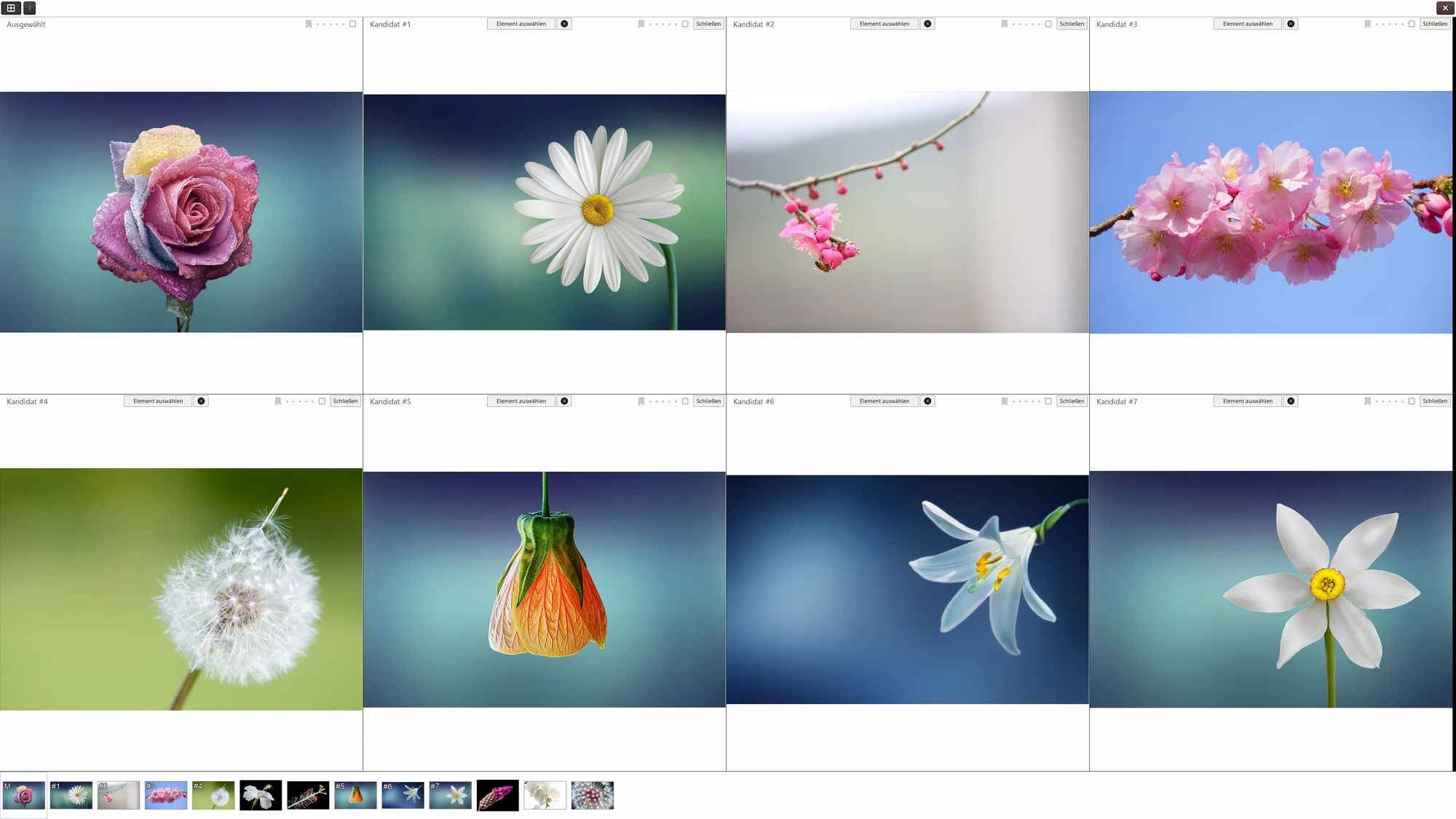Click the round X icon for Kandidat #1
The height and width of the screenshot is (819, 1456).
click(x=564, y=24)
